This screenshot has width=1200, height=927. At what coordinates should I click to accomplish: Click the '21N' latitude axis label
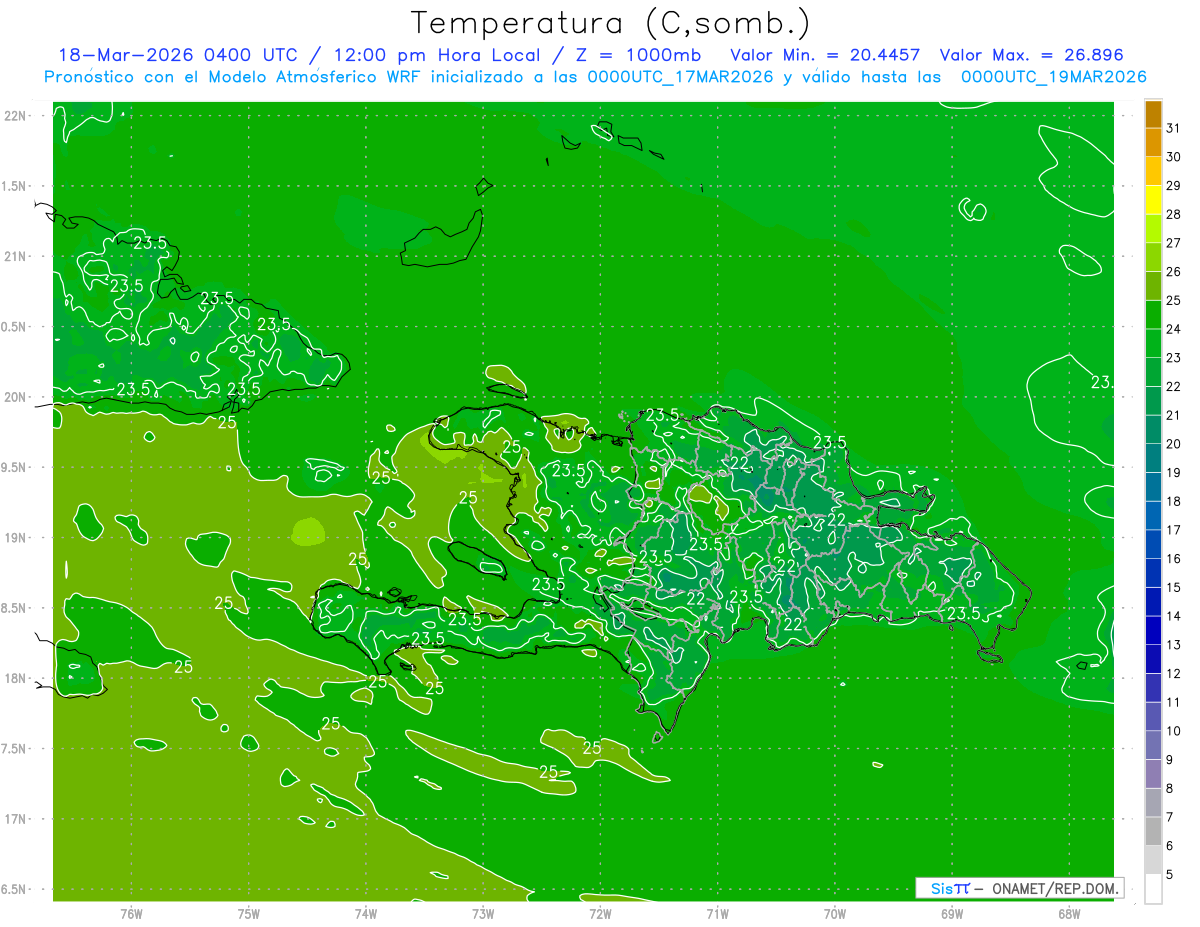(x=17, y=257)
